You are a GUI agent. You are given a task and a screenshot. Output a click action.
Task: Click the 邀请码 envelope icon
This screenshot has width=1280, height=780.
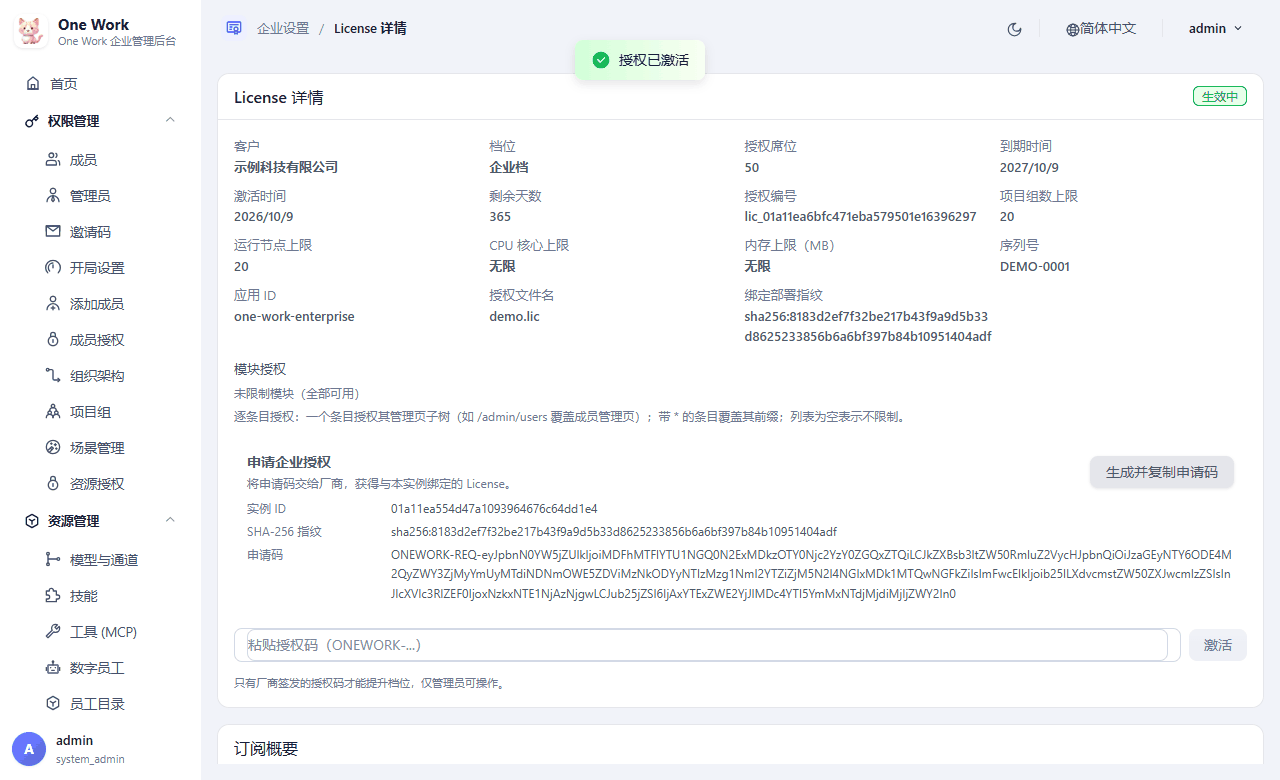point(53,232)
